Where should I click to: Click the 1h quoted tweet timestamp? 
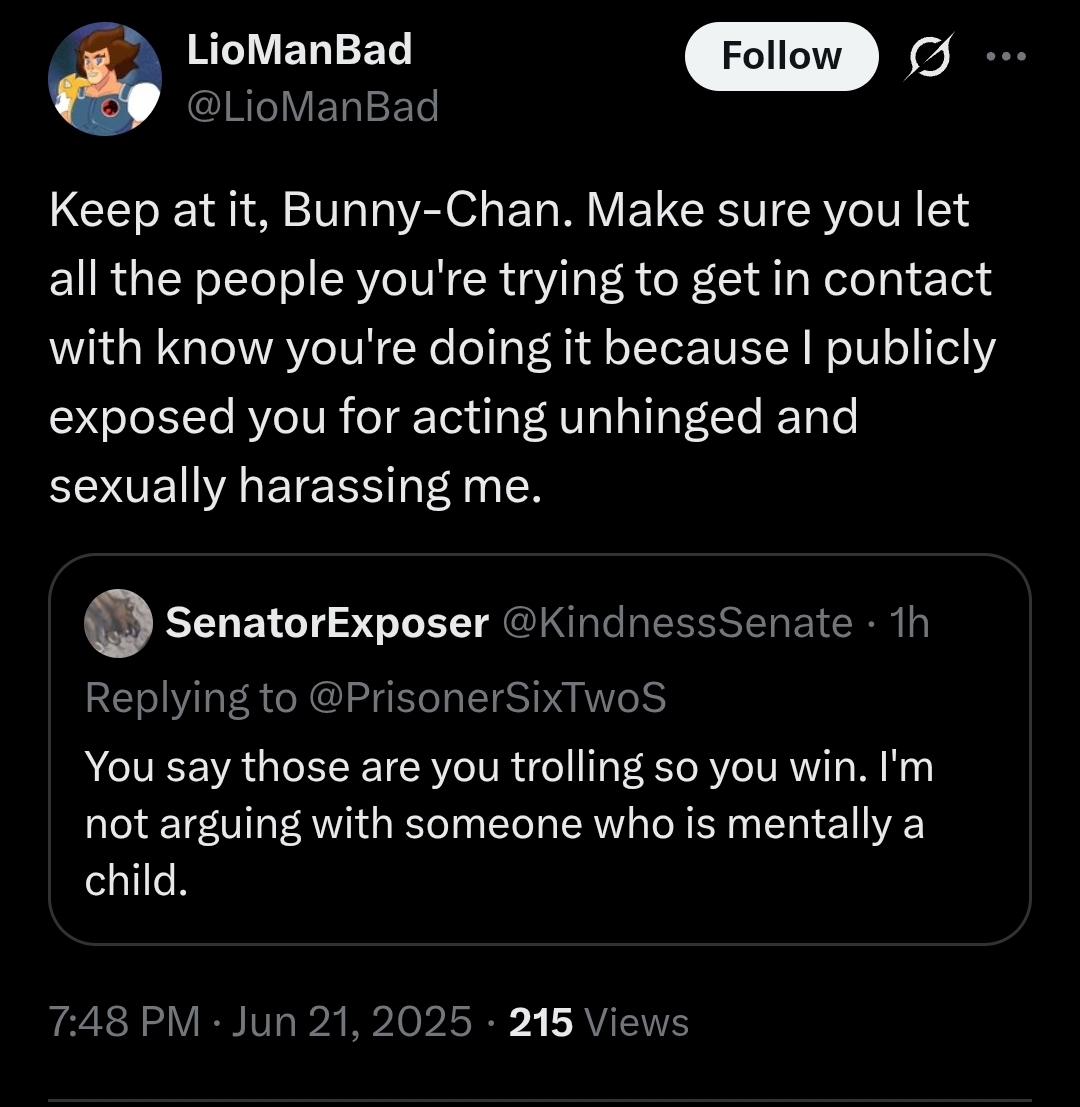click(x=909, y=623)
